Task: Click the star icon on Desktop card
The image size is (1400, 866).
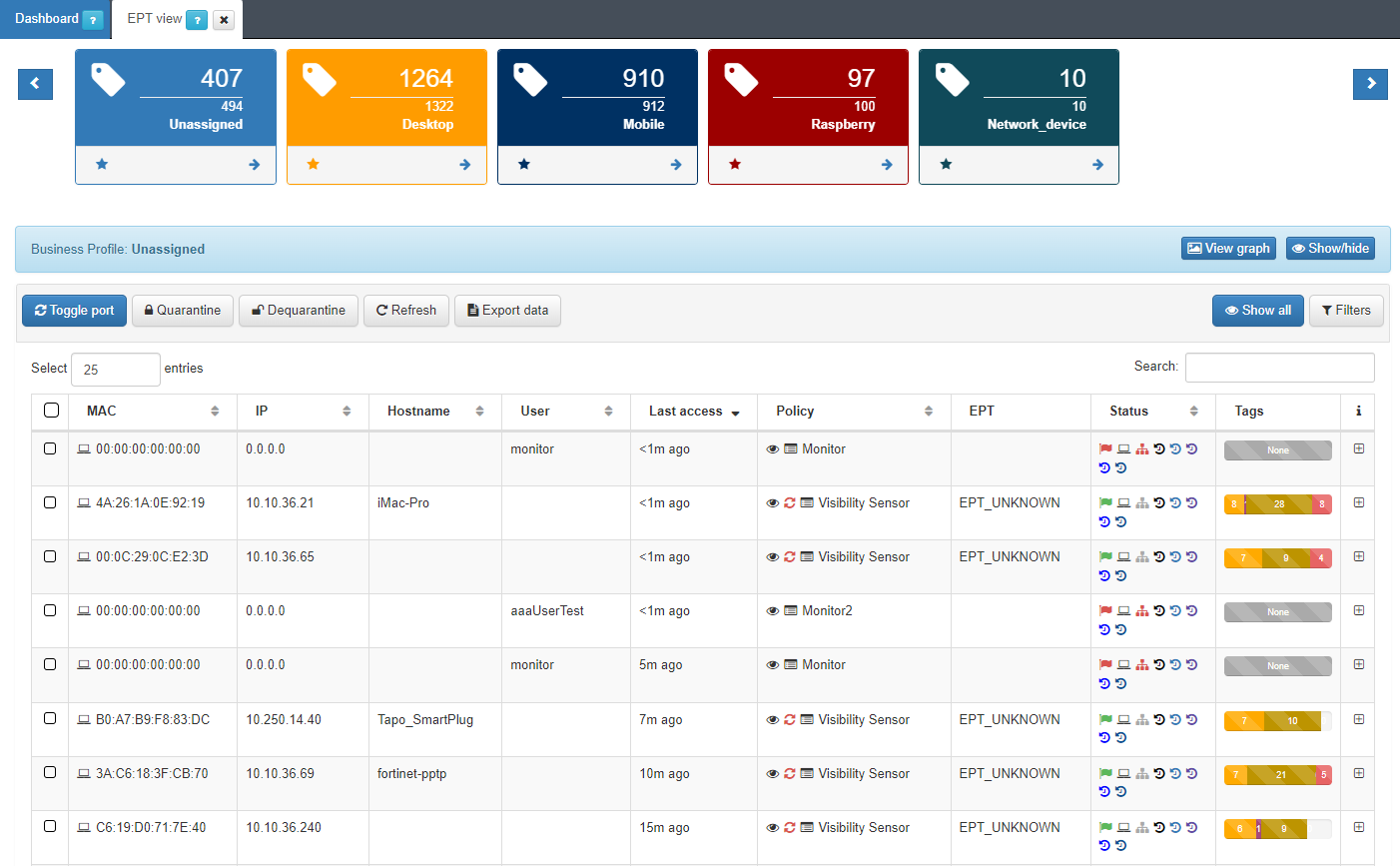Action: coord(313,164)
